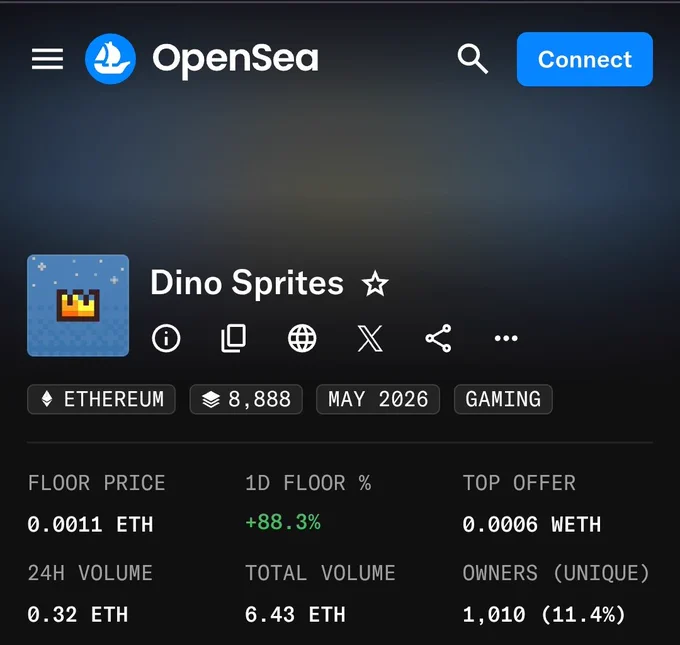This screenshot has width=680, height=645.
Task: Click the FLOOR PRICE label
Action: pyautogui.click(x=96, y=483)
